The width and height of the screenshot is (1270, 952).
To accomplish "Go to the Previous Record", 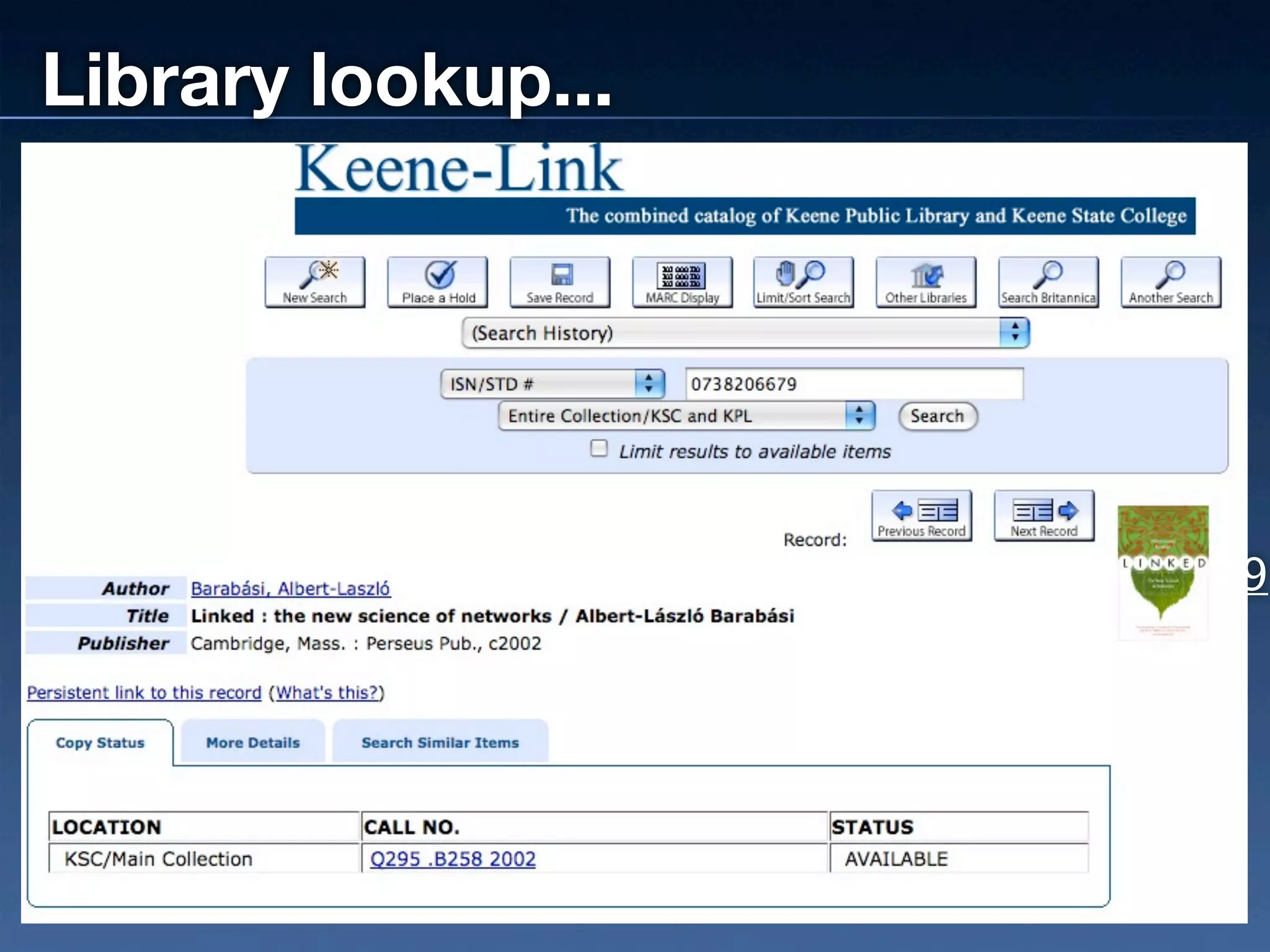I will [921, 516].
